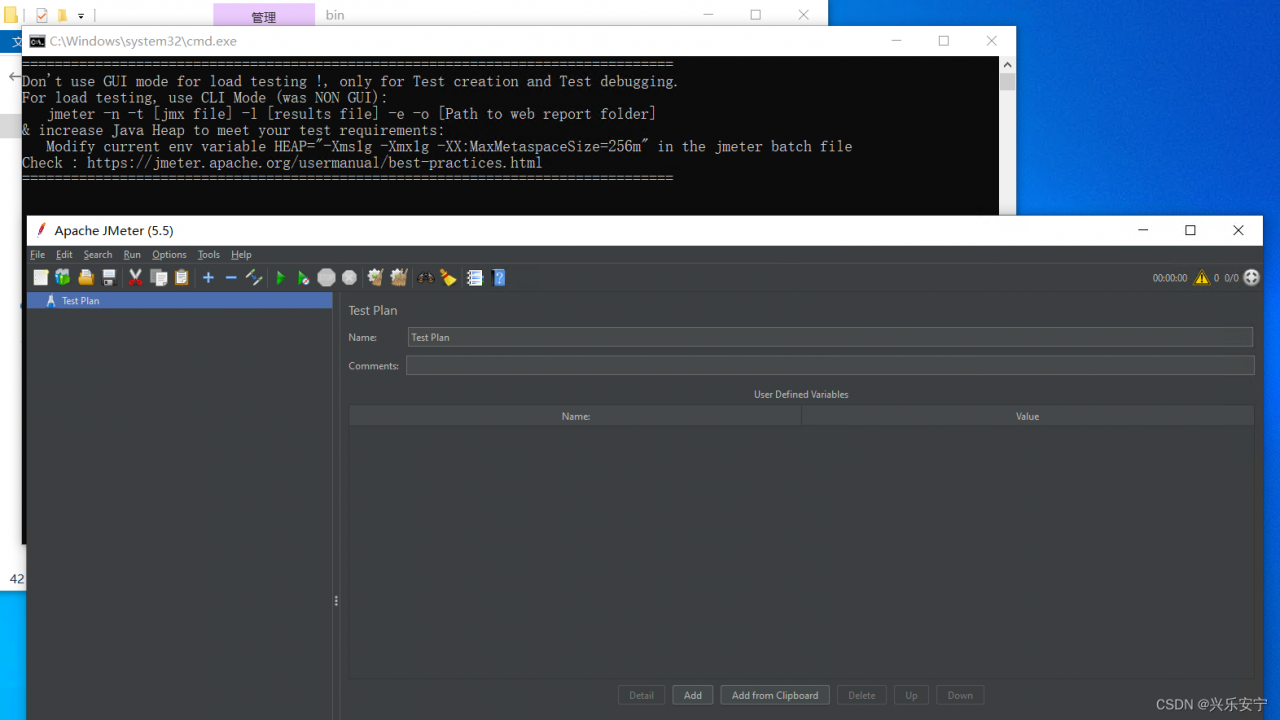Click the Reset Search broom icon
Viewport: 1280px width, 720px height.
point(448,278)
